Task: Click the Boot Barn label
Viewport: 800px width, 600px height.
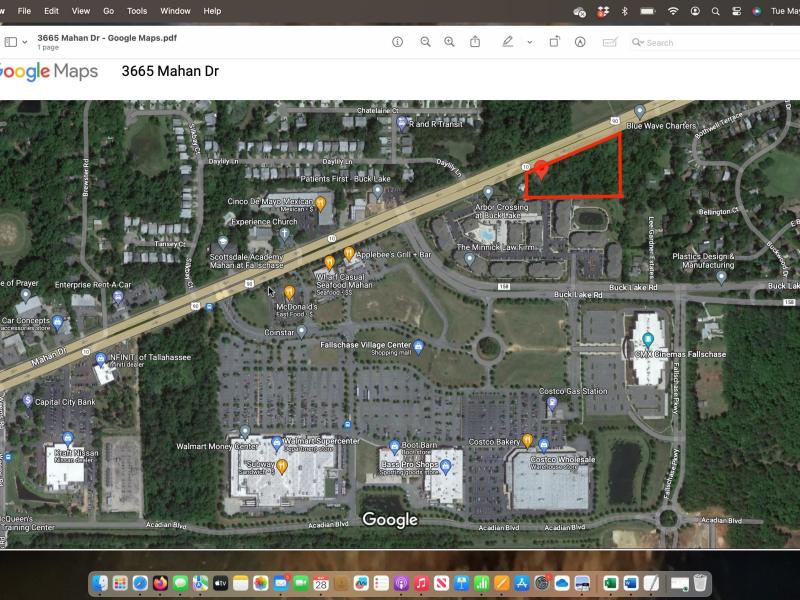Action: click(419, 445)
